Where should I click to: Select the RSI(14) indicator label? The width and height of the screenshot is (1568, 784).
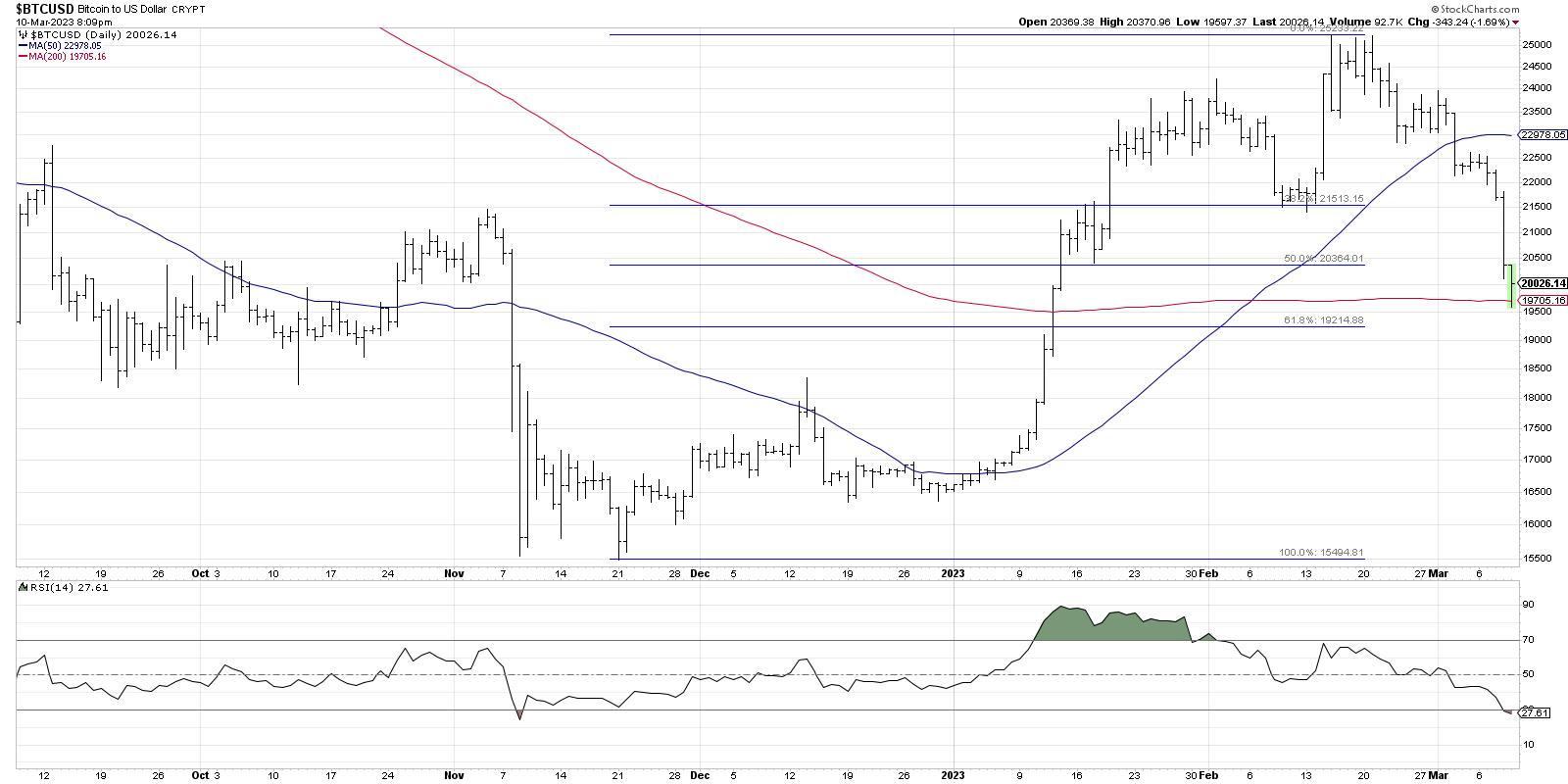(42, 588)
